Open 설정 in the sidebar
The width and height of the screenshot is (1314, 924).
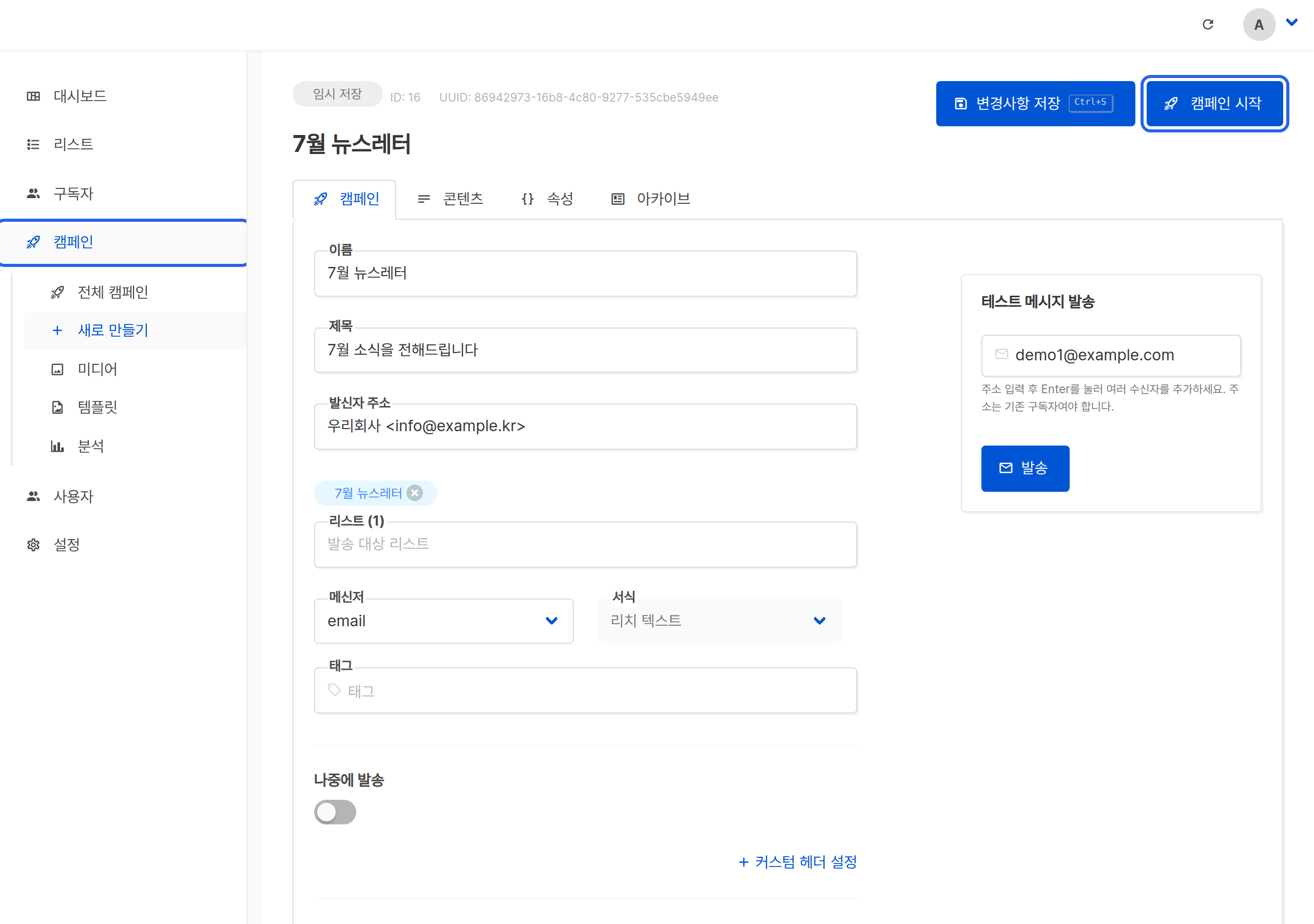pos(124,545)
